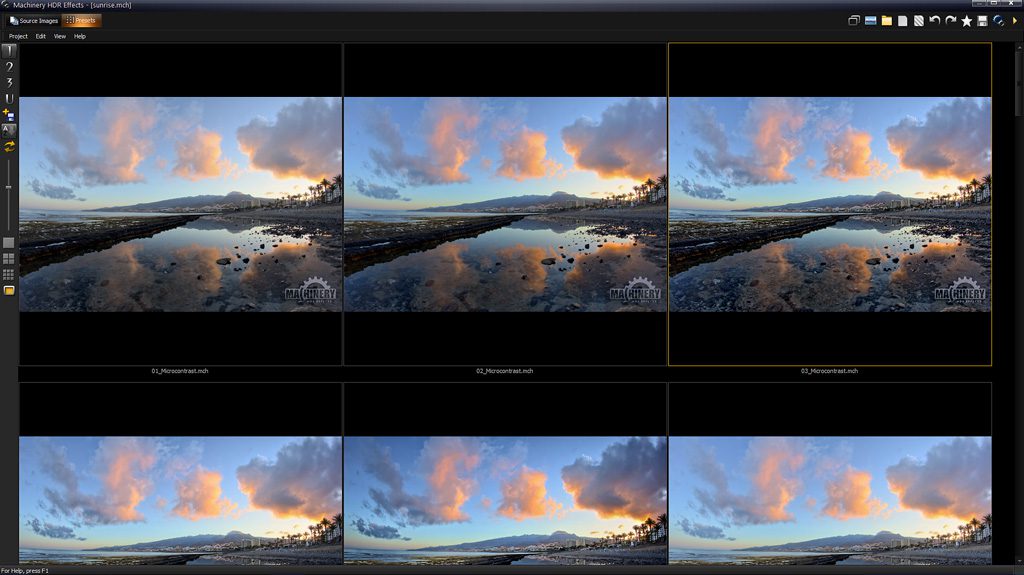Screen dimensions: 1024x575
Task: Select preset group 3 in left sidebar
Action: pos(9,82)
